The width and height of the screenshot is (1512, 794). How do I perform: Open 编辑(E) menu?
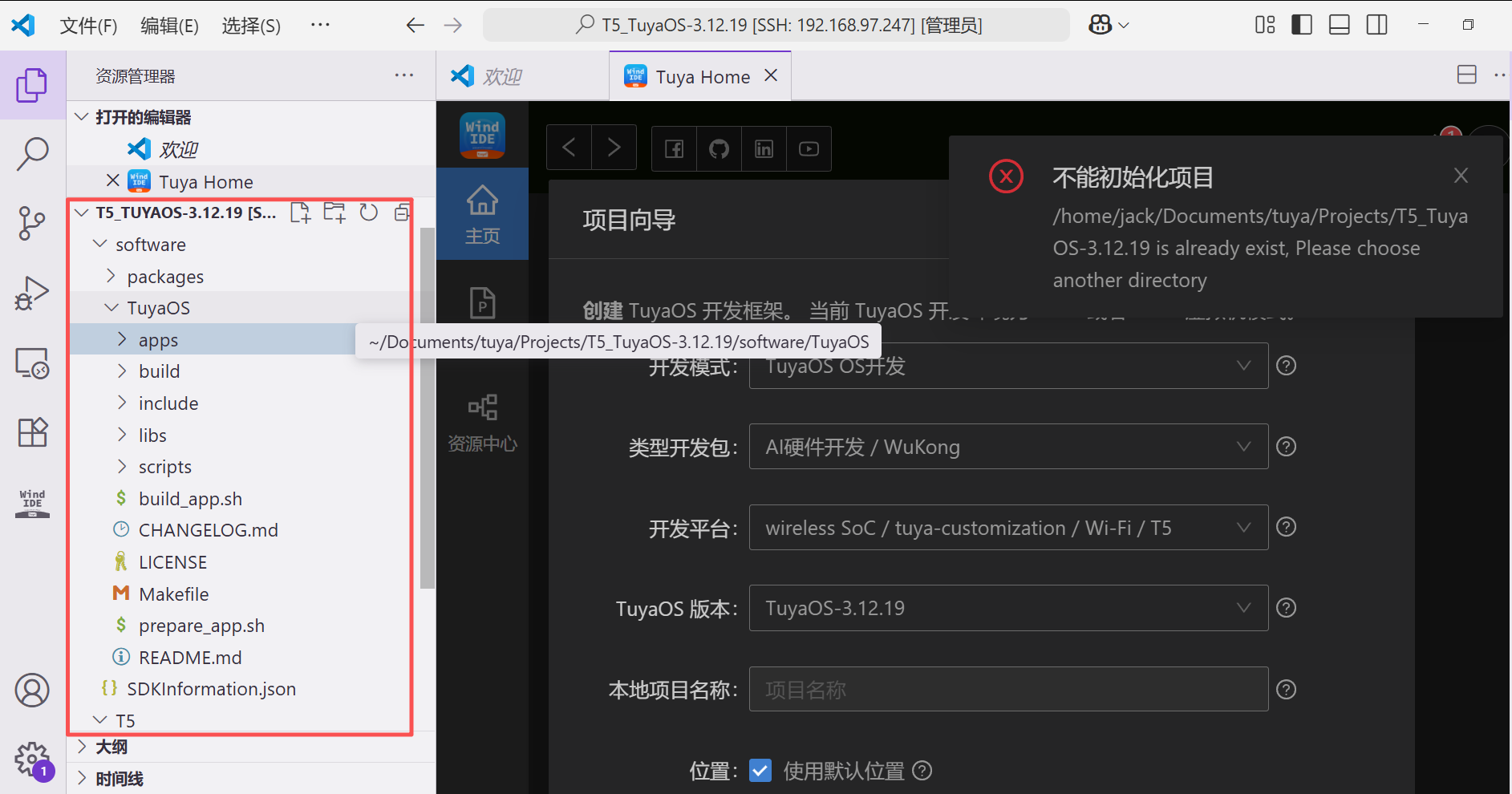[x=169, y=26]
